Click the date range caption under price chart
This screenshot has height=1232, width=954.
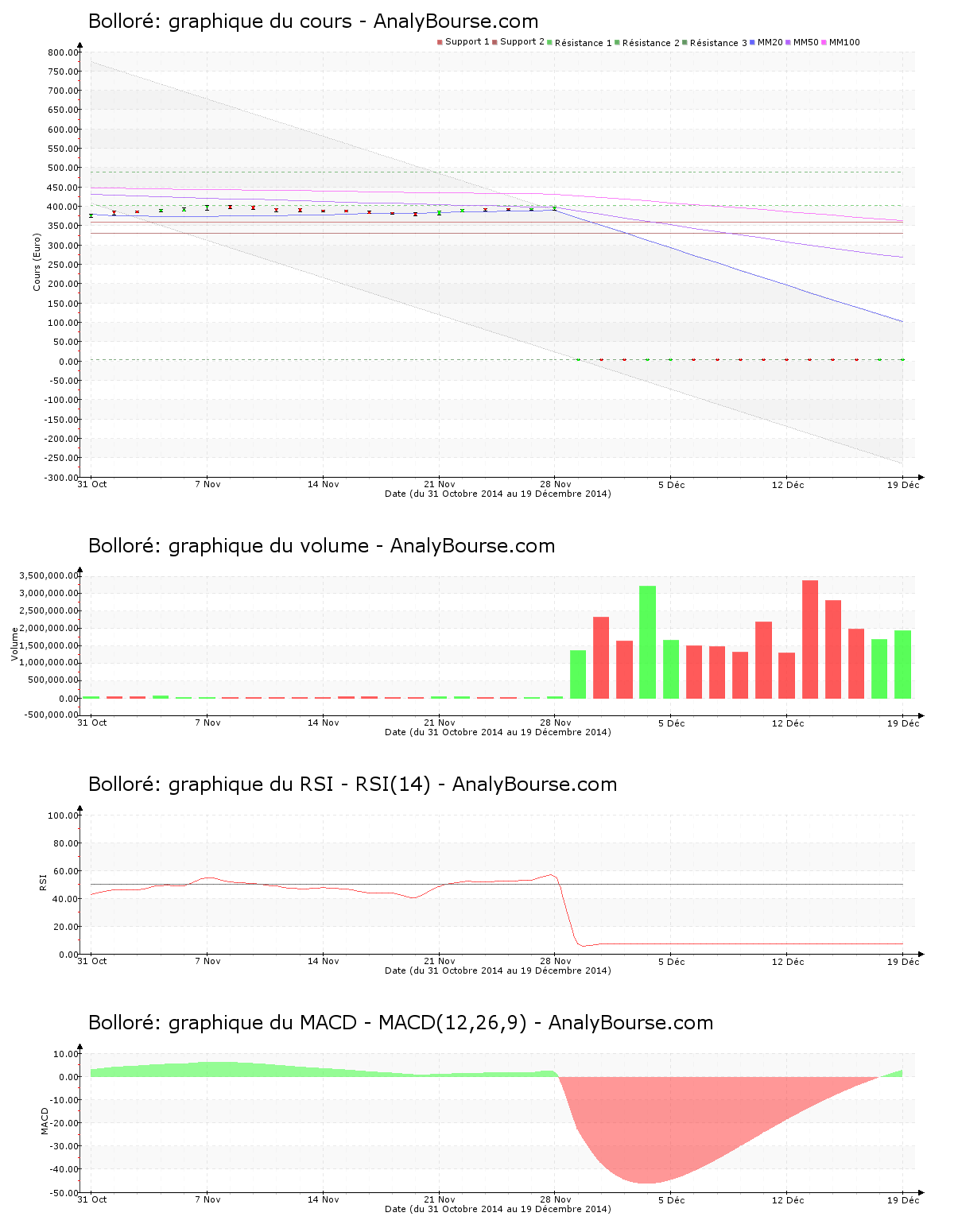point(498,494)
